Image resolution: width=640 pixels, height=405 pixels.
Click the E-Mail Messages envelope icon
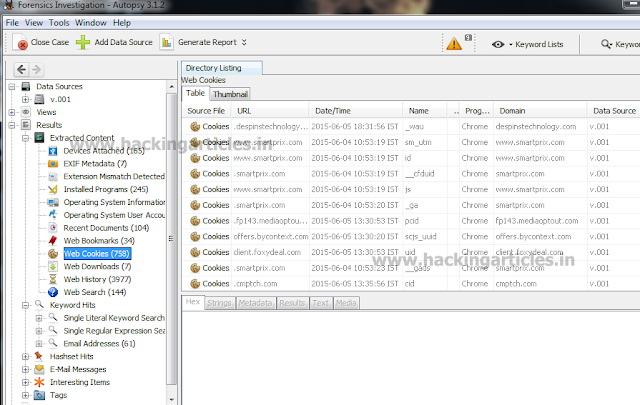pos(39,369)
